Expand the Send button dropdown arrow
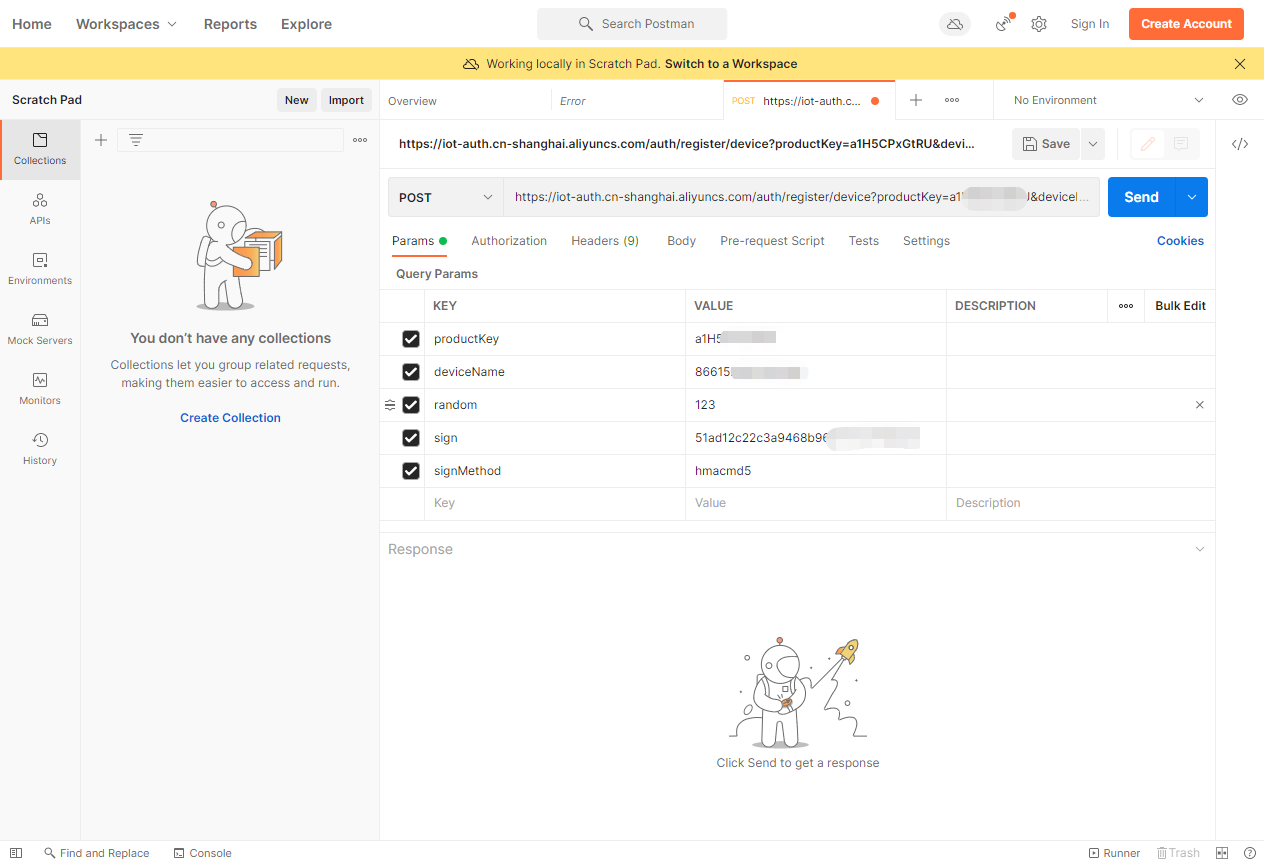The width and height of the screenshot is (1264, 865). 1192,197
